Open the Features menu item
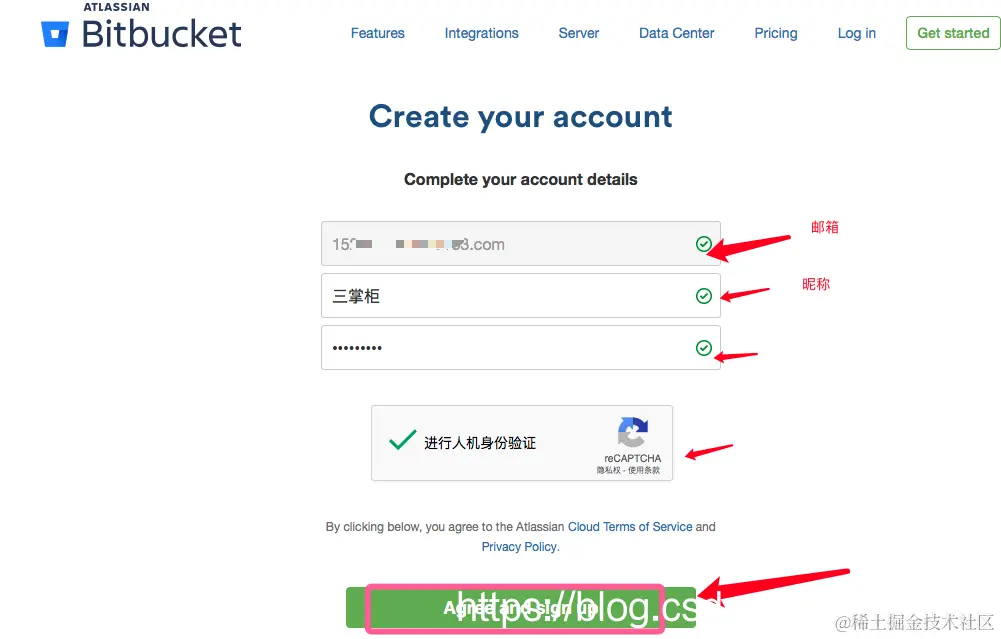Screen dimensions: 1001x639 [377, 33]
